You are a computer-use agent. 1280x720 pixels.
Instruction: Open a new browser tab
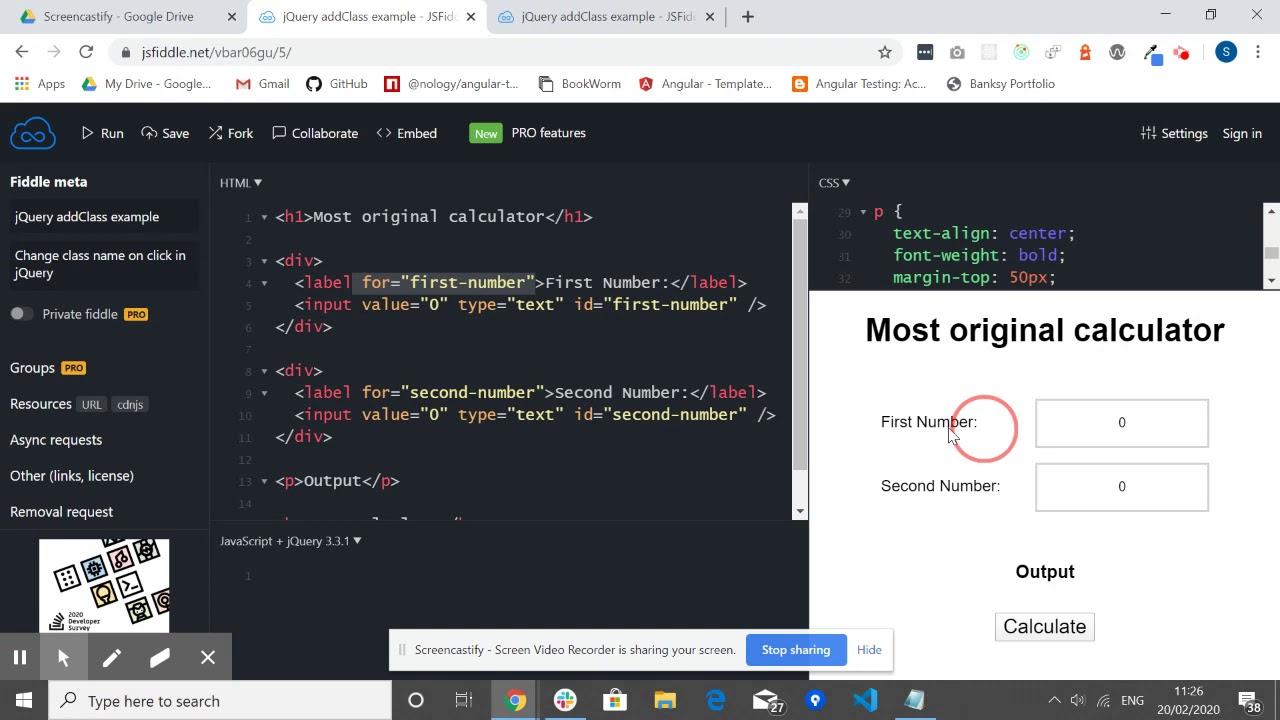(x=748, y=17)
